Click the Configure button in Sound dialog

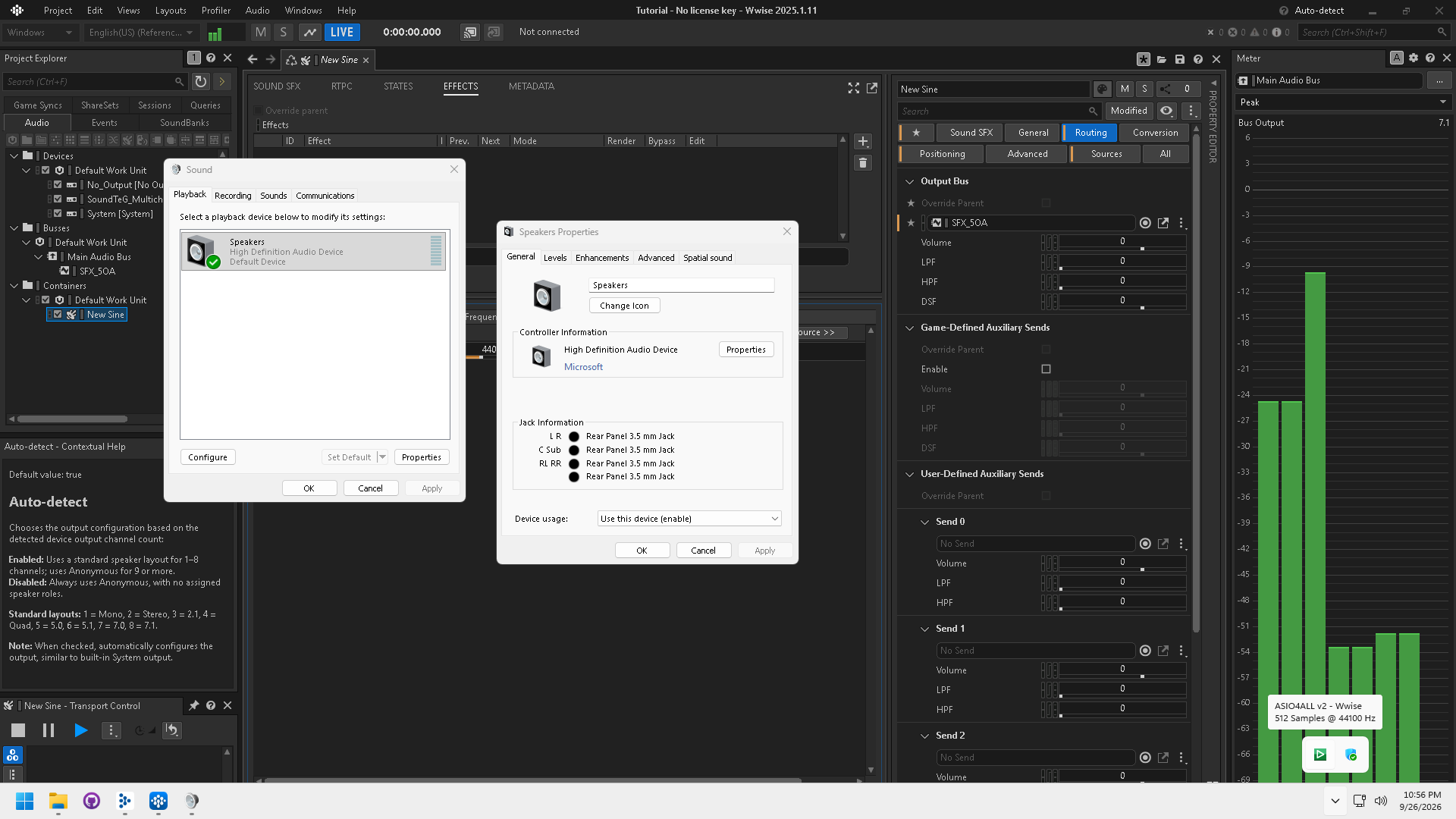click(x=208, y=457)
